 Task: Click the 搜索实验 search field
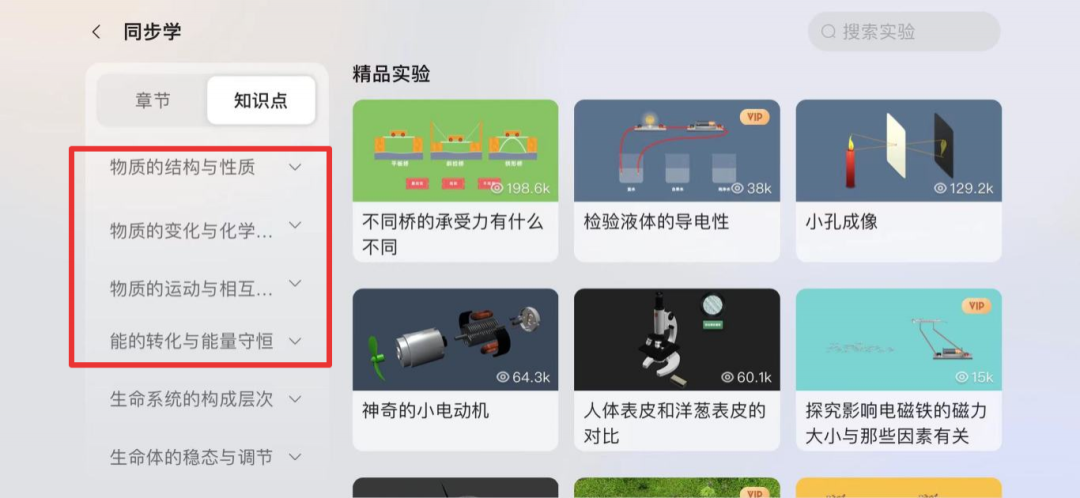[x=904, y=32]
